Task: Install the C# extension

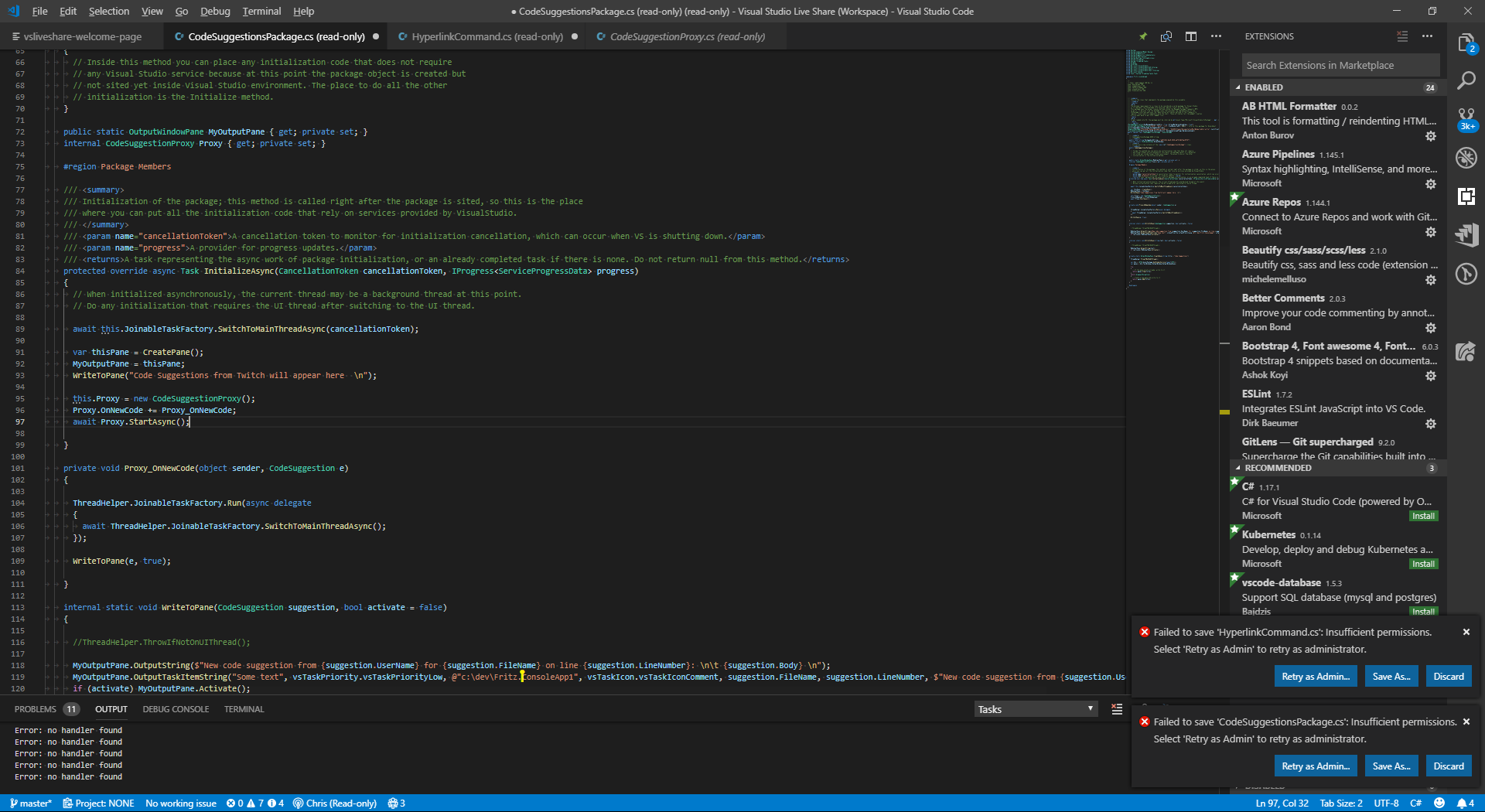Action: 1423,516
